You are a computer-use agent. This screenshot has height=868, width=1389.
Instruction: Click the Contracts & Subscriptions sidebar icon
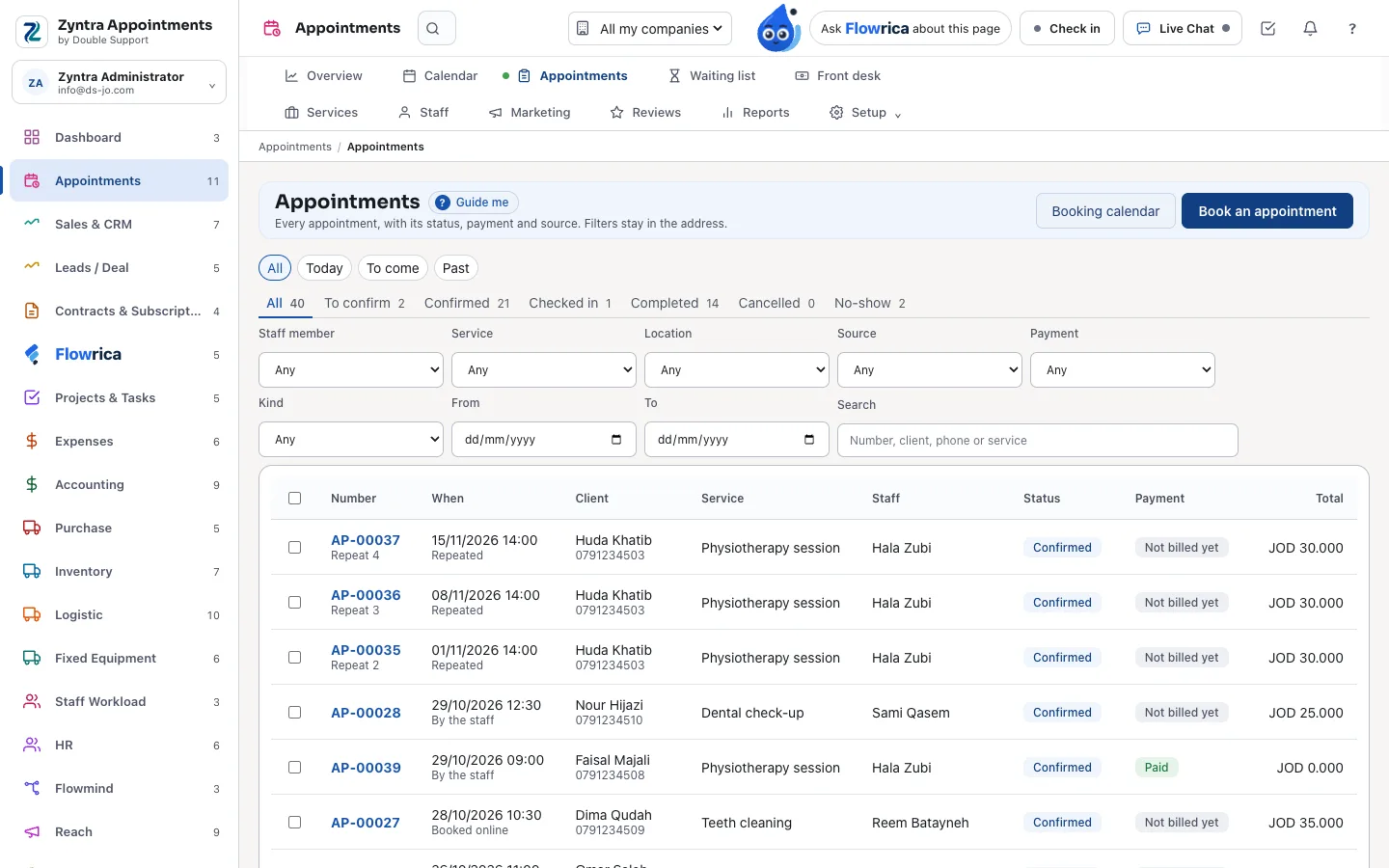(x=32, y=311)
